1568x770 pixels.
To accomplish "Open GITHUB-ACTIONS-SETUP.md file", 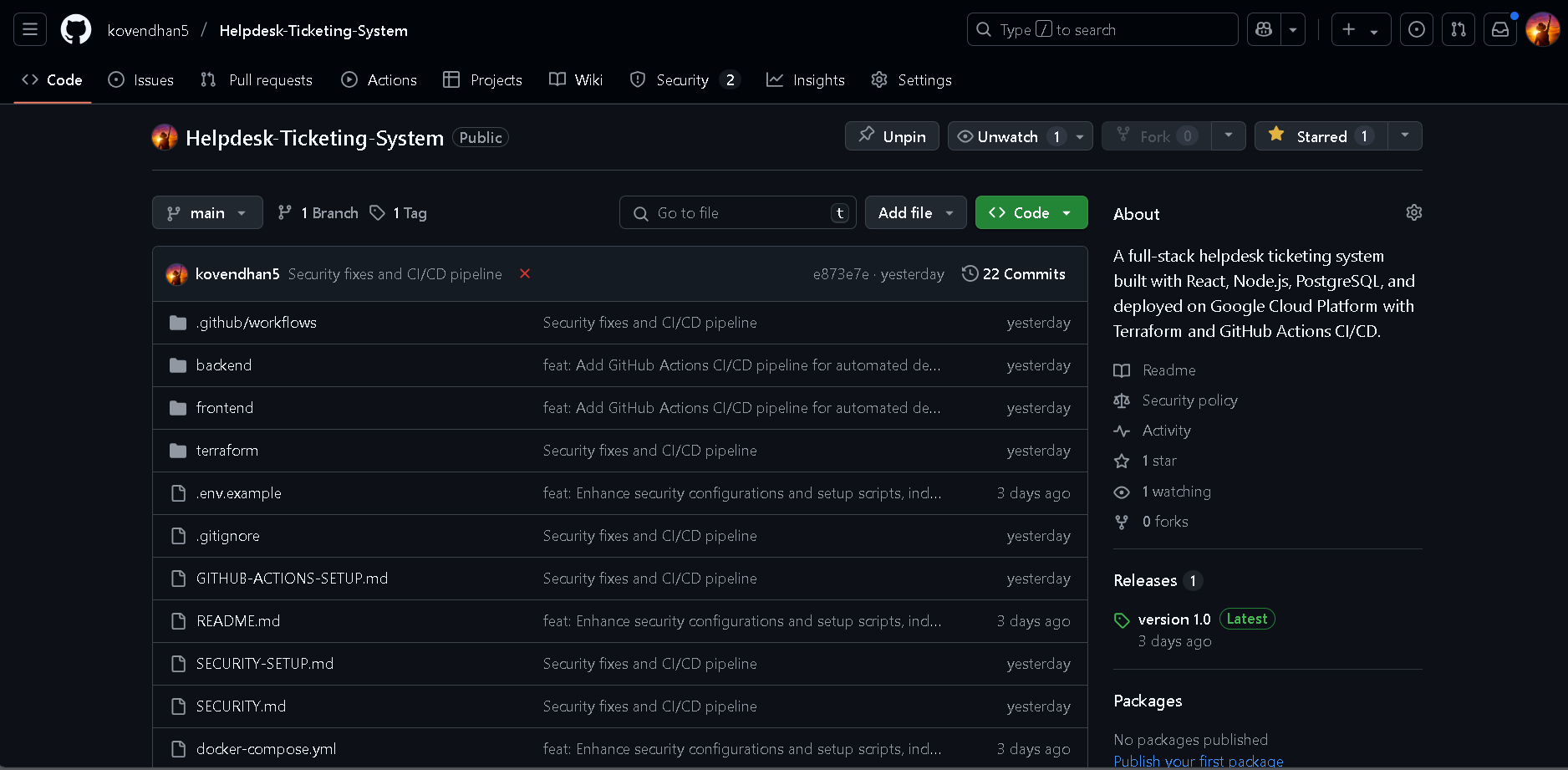I will click(x=293, y=579).
